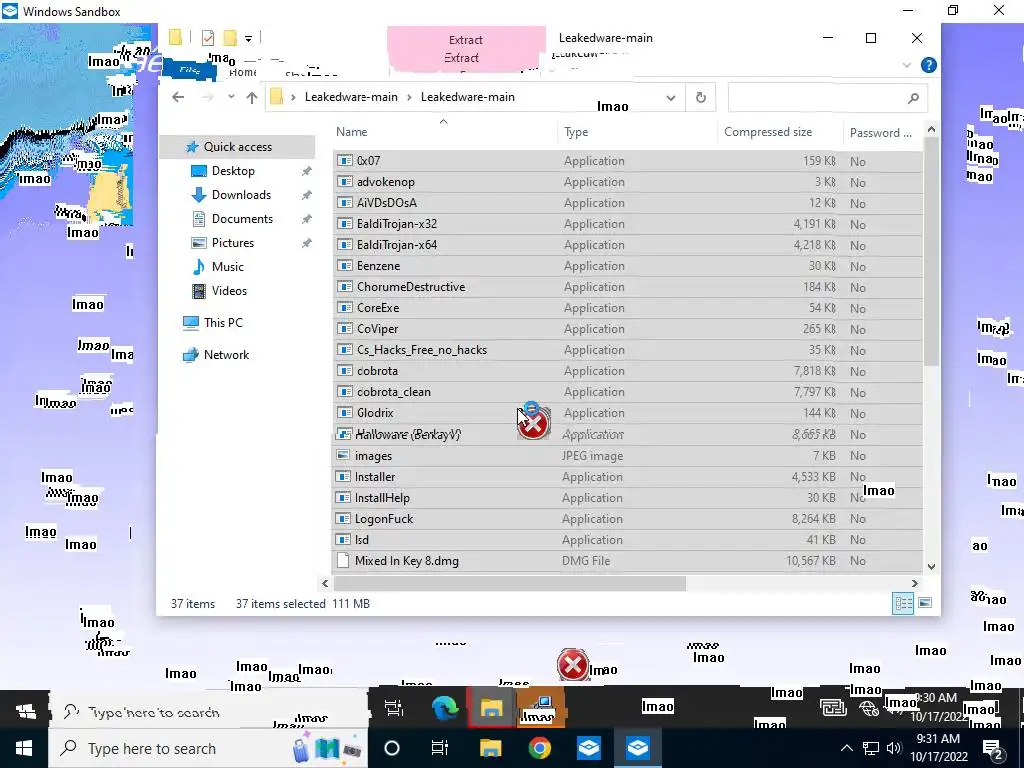
Task: Sort by Password column header
Action: [x=880, y=133]
